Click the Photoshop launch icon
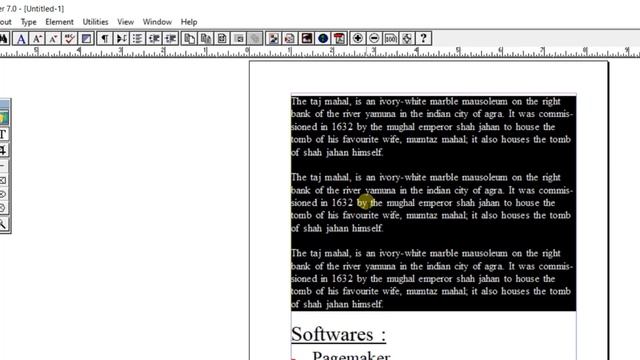This screenshot has width=640, height=360. click(306, 38)
